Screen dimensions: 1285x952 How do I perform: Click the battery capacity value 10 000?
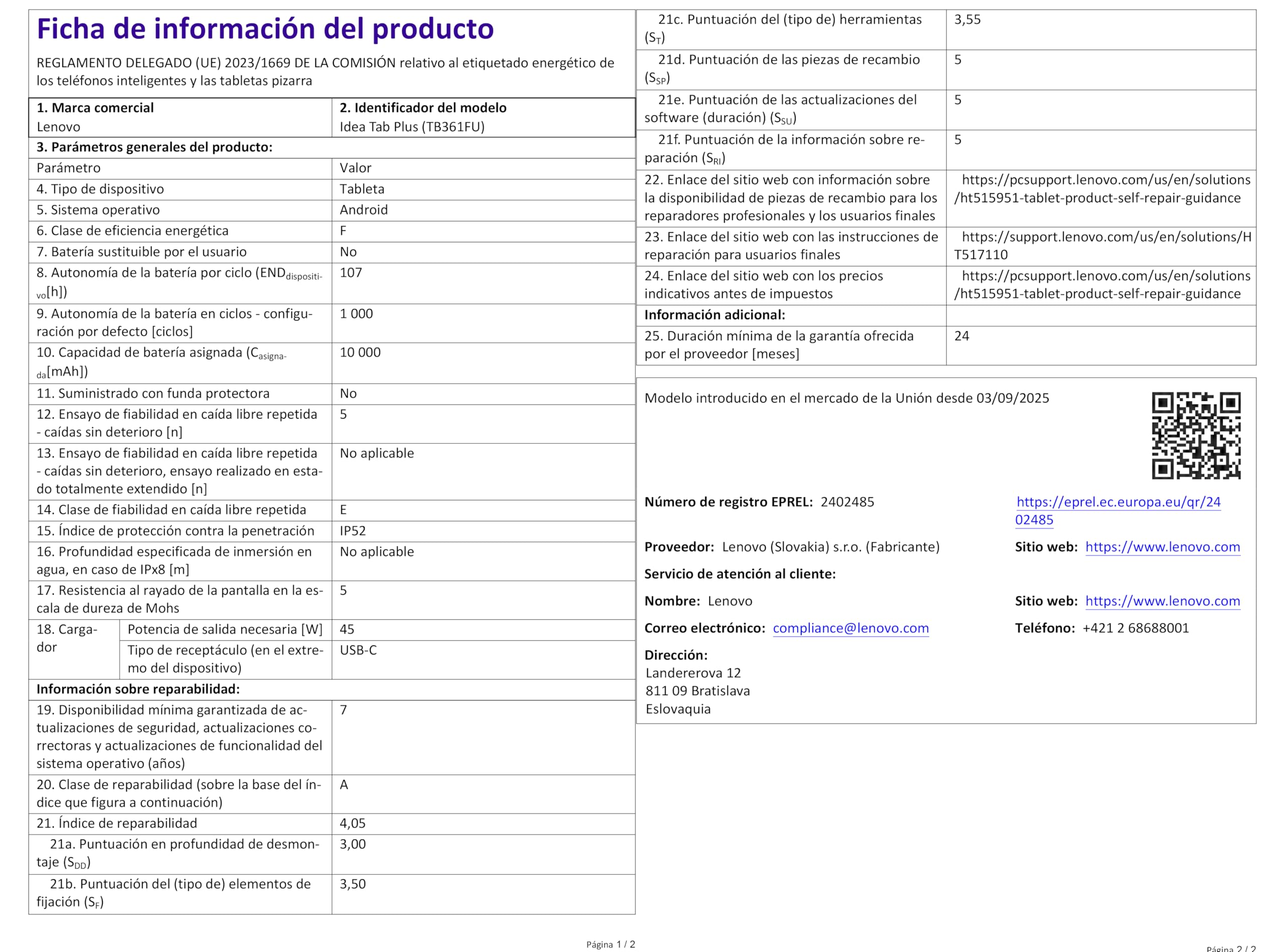(x=360, y=353)
